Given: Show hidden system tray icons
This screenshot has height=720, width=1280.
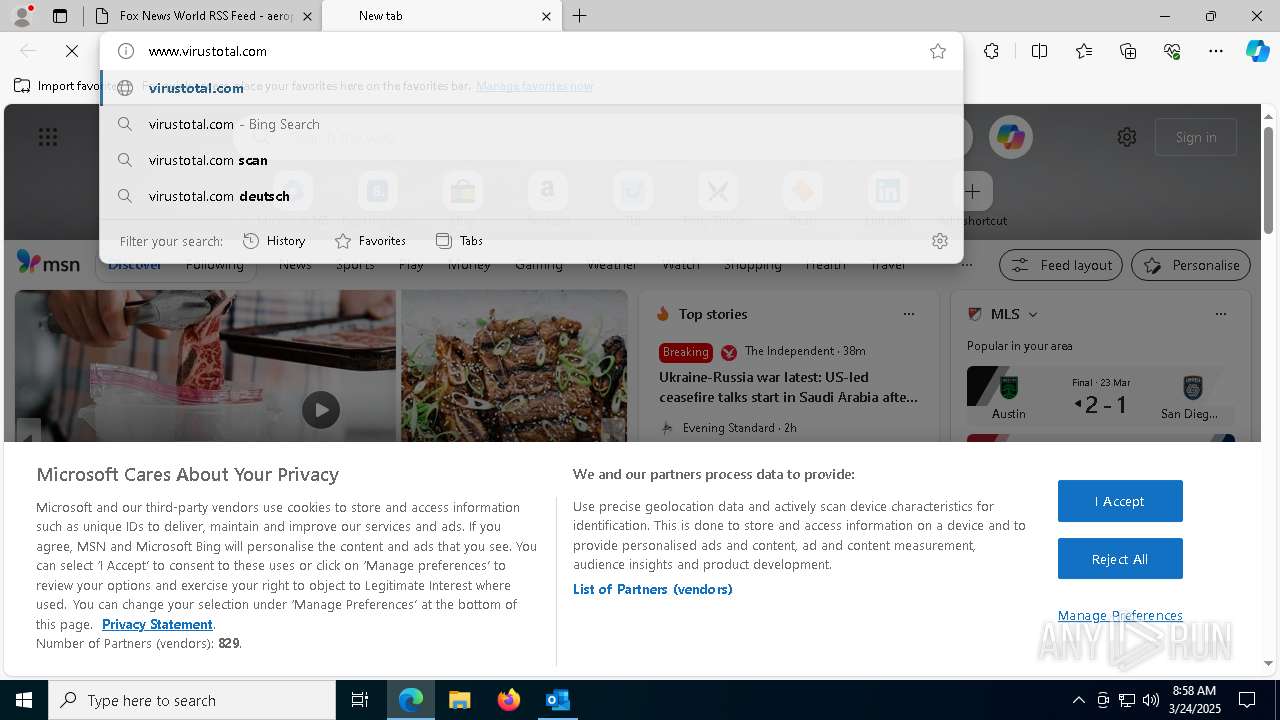Looking at the screenshot, I should pos(1078,700).
